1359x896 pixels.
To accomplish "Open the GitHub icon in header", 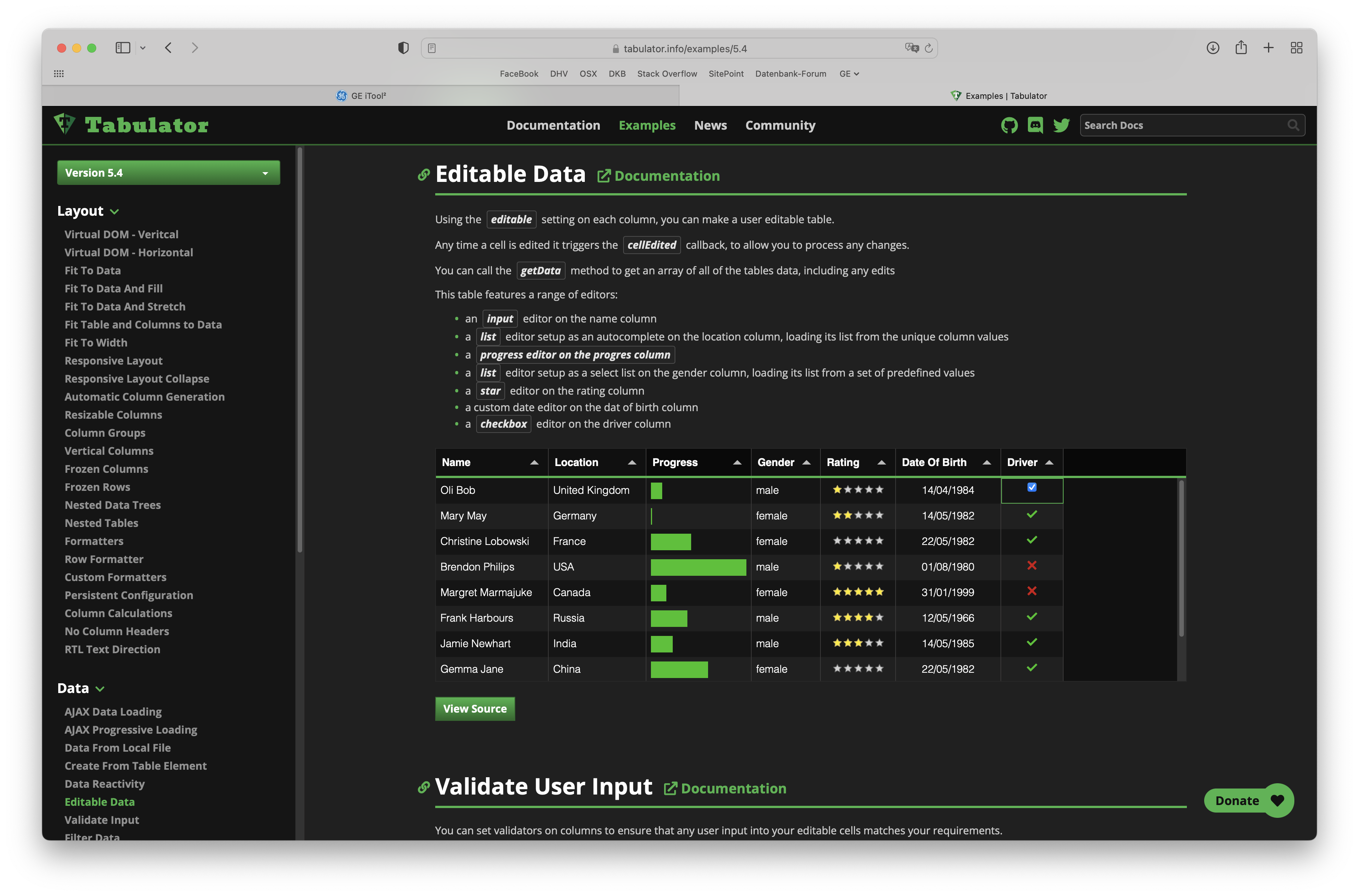I will pyautogui.click(x=1009, y=125).
